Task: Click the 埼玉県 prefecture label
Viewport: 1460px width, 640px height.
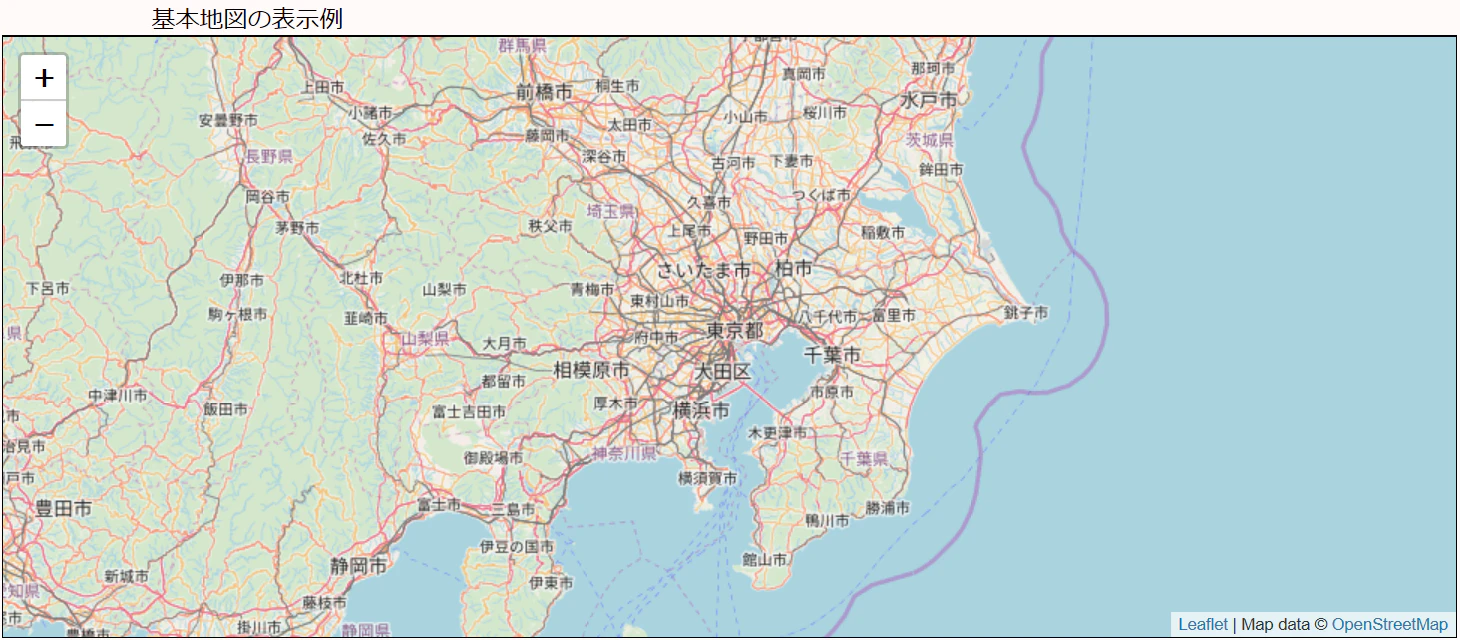Action: click(x=611, y=211)
